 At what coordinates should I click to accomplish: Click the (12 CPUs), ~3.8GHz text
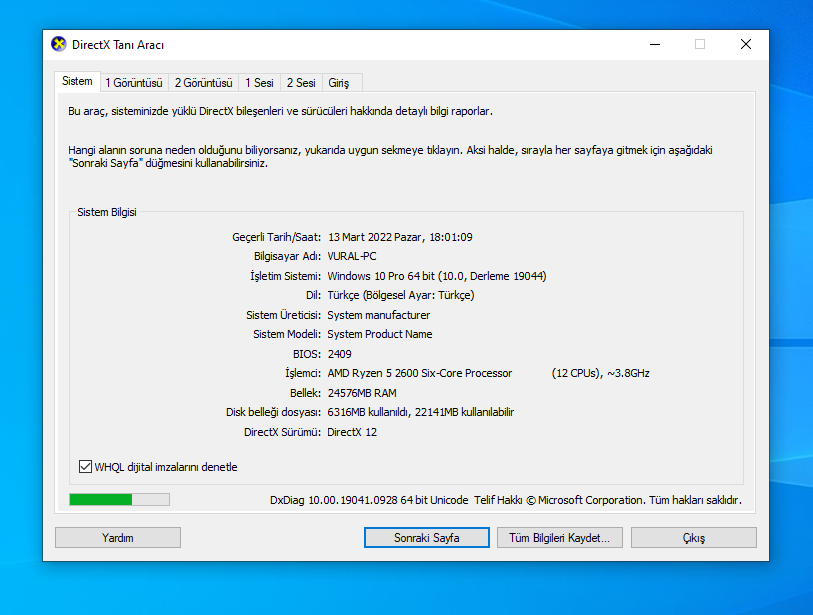pos(600,373)
